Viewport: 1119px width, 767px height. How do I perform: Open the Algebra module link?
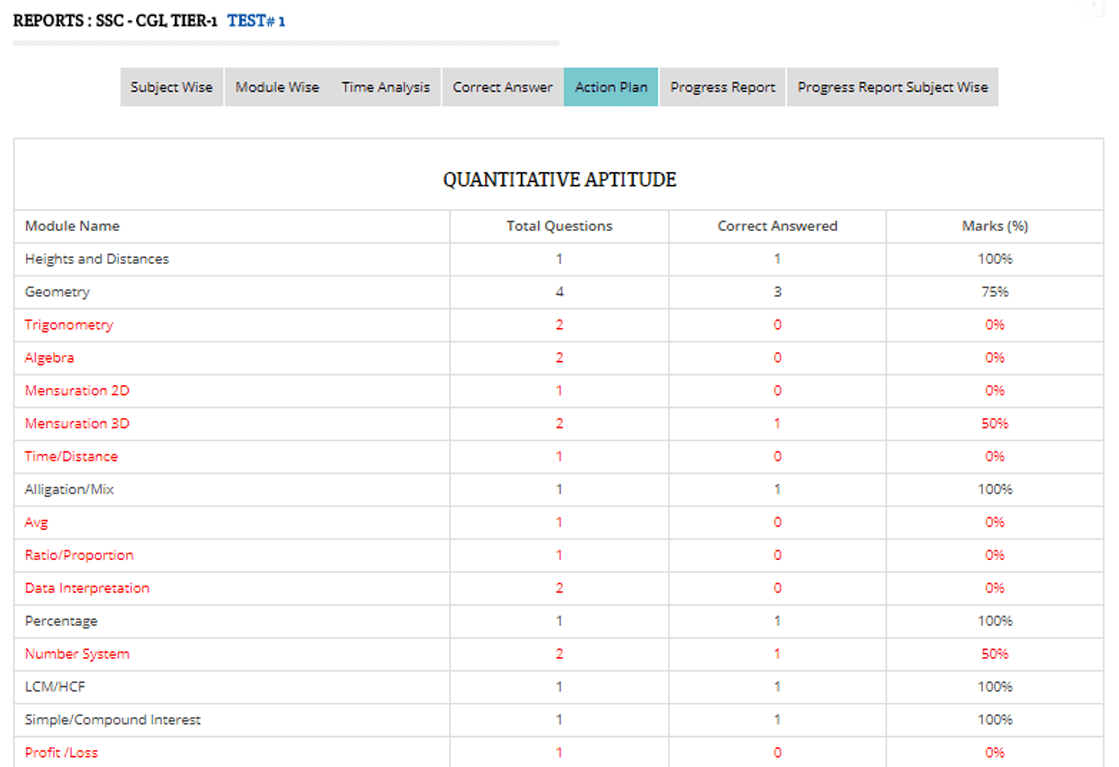coord(49,358)
